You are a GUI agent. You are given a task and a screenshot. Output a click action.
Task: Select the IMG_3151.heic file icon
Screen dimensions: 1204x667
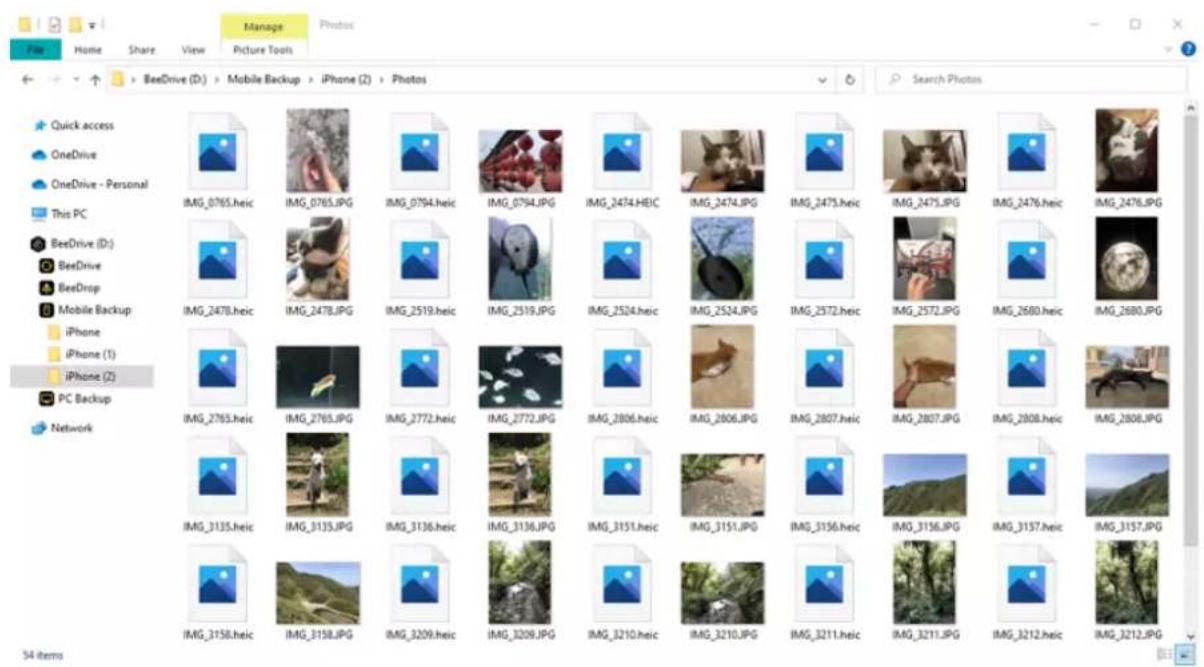(621, 476)
